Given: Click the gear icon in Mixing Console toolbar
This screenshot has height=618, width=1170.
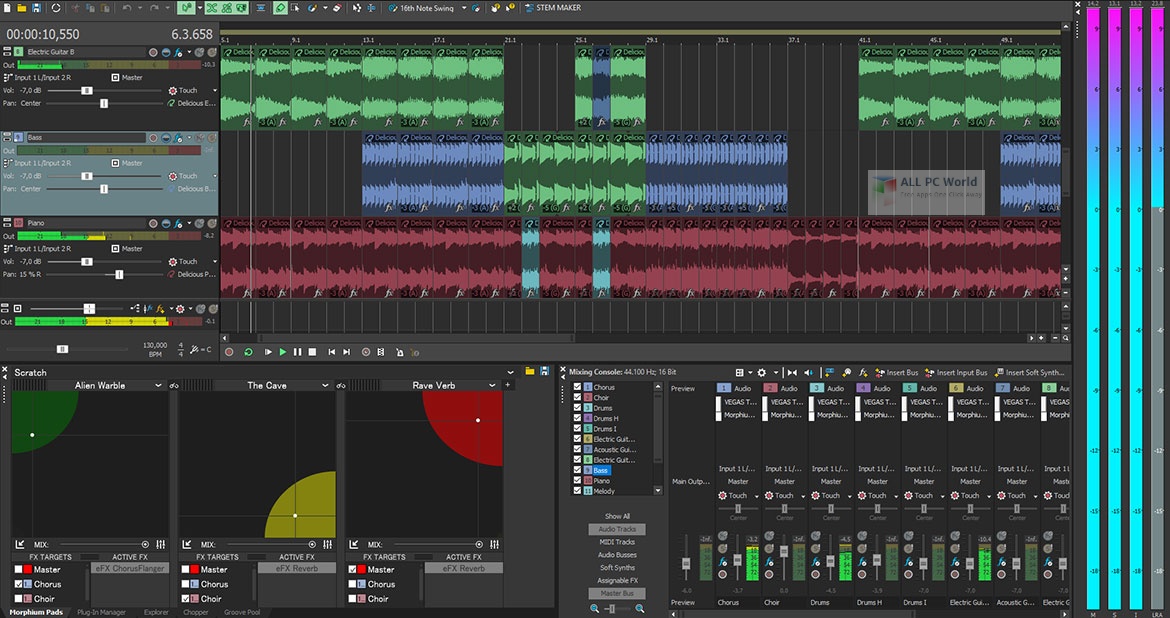Looking at the screenshot, I should pos(762,372).
